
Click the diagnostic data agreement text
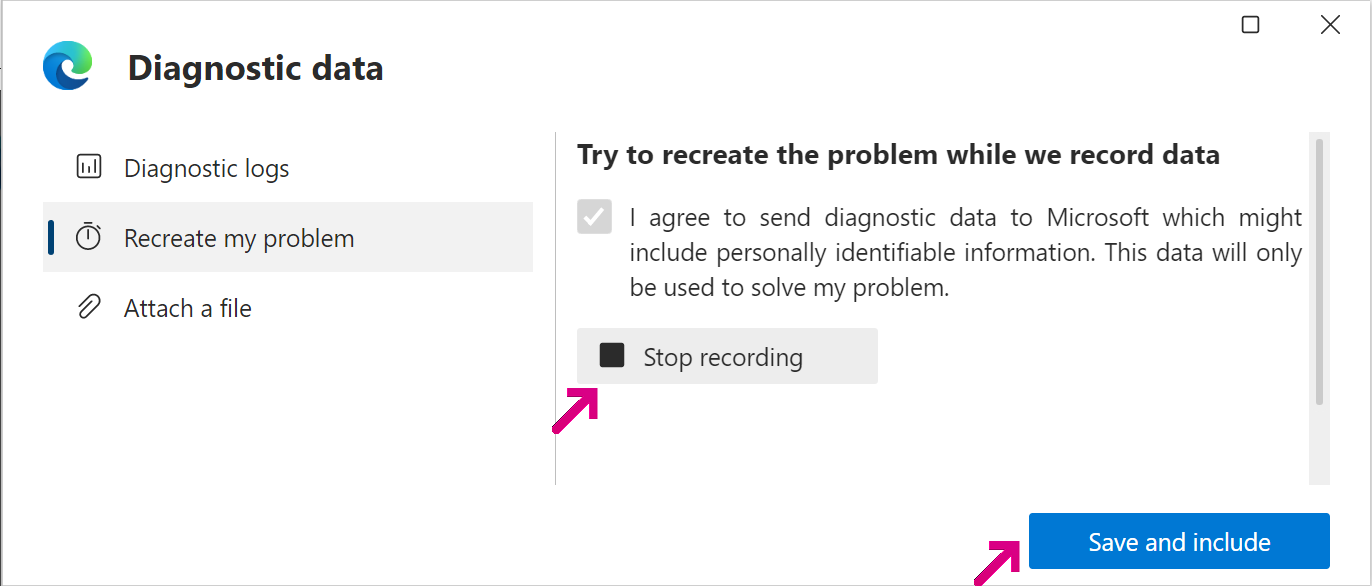click(x=965, y=253)
